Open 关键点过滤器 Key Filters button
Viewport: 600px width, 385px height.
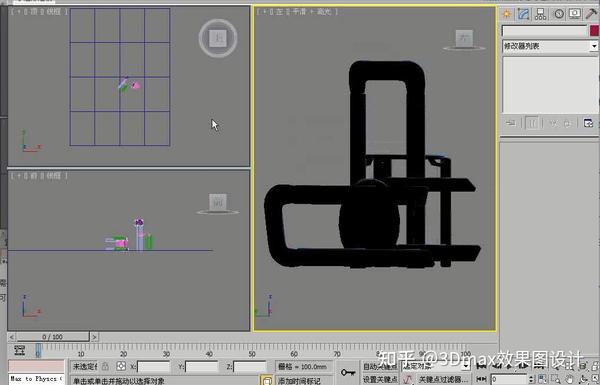[x=443, y=380]
